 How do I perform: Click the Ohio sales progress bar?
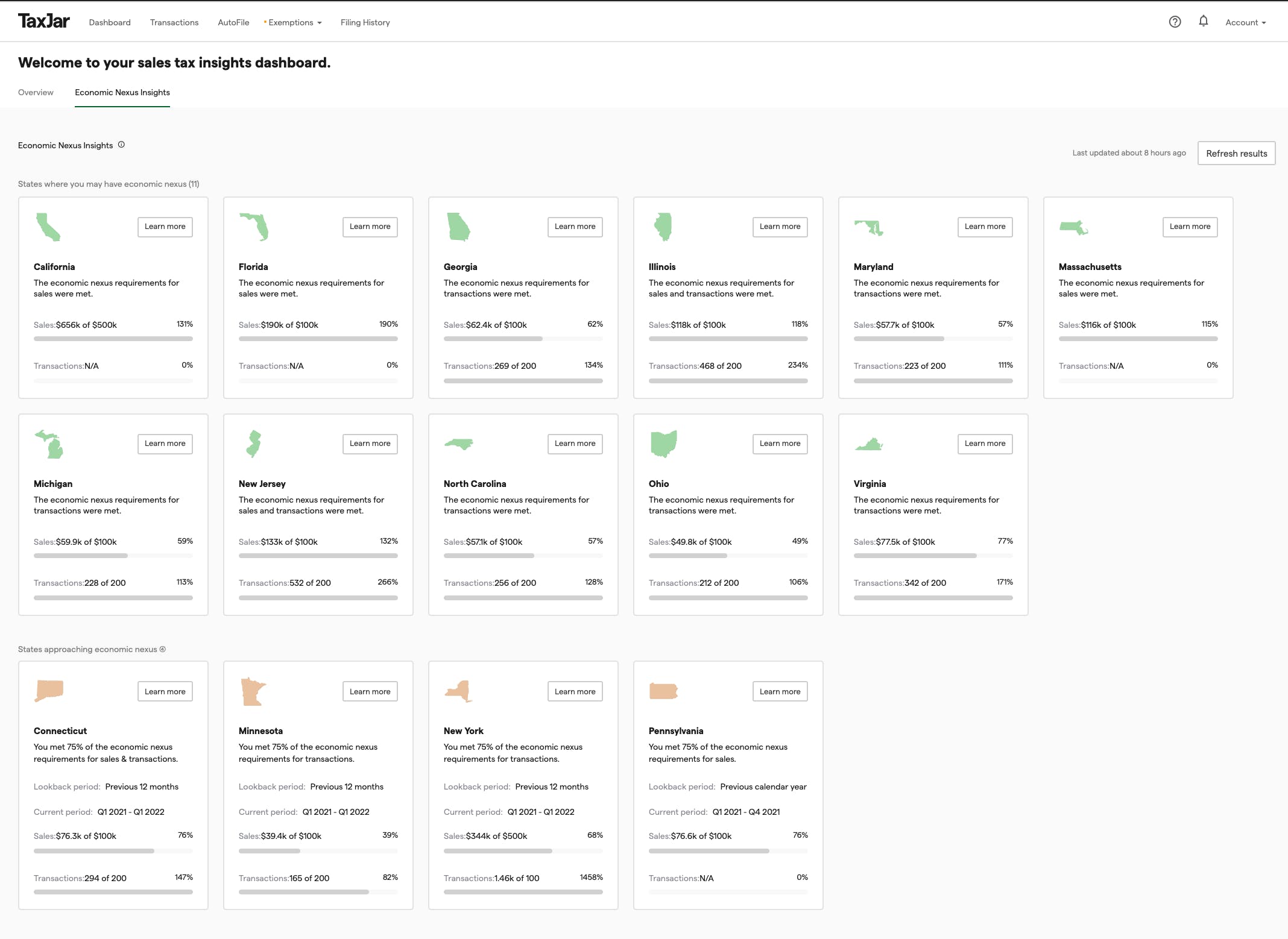click(728, 556)
